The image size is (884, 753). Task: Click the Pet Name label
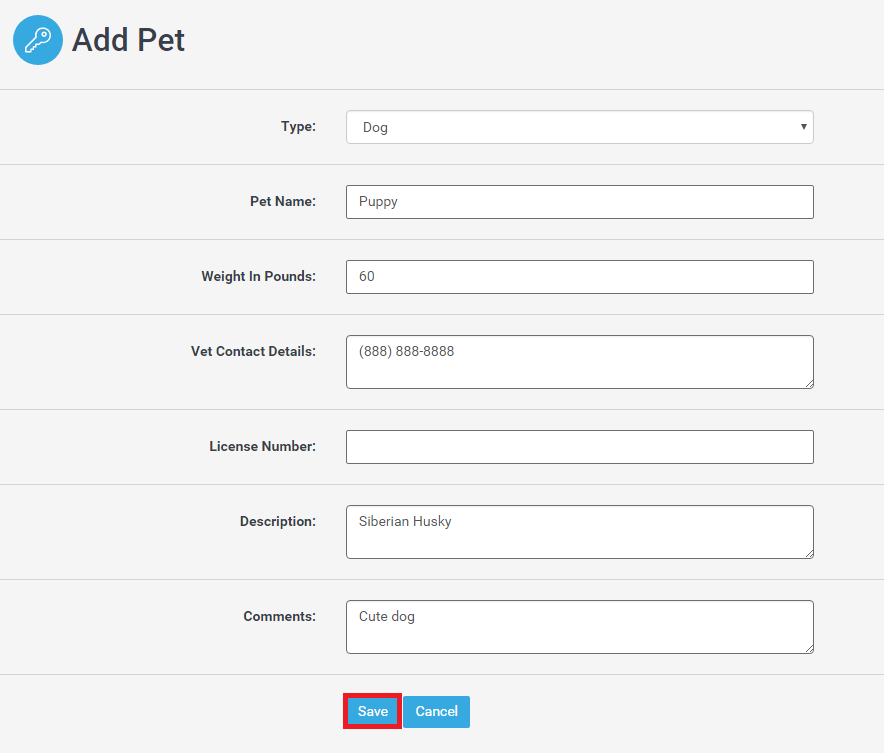click(282, 202)
